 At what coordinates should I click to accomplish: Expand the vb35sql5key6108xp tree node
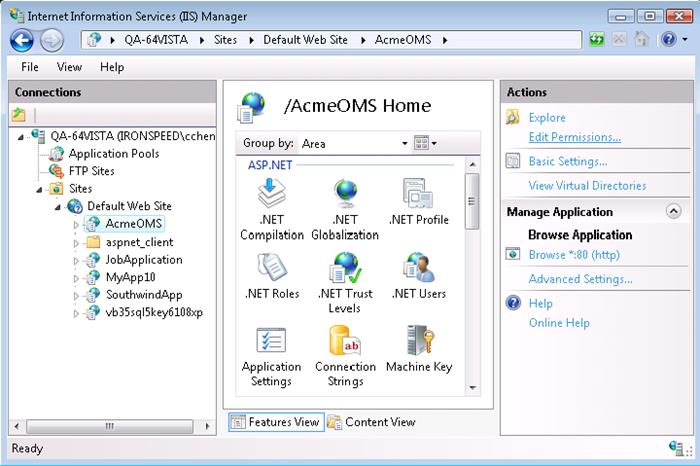[x=76, y=313]
